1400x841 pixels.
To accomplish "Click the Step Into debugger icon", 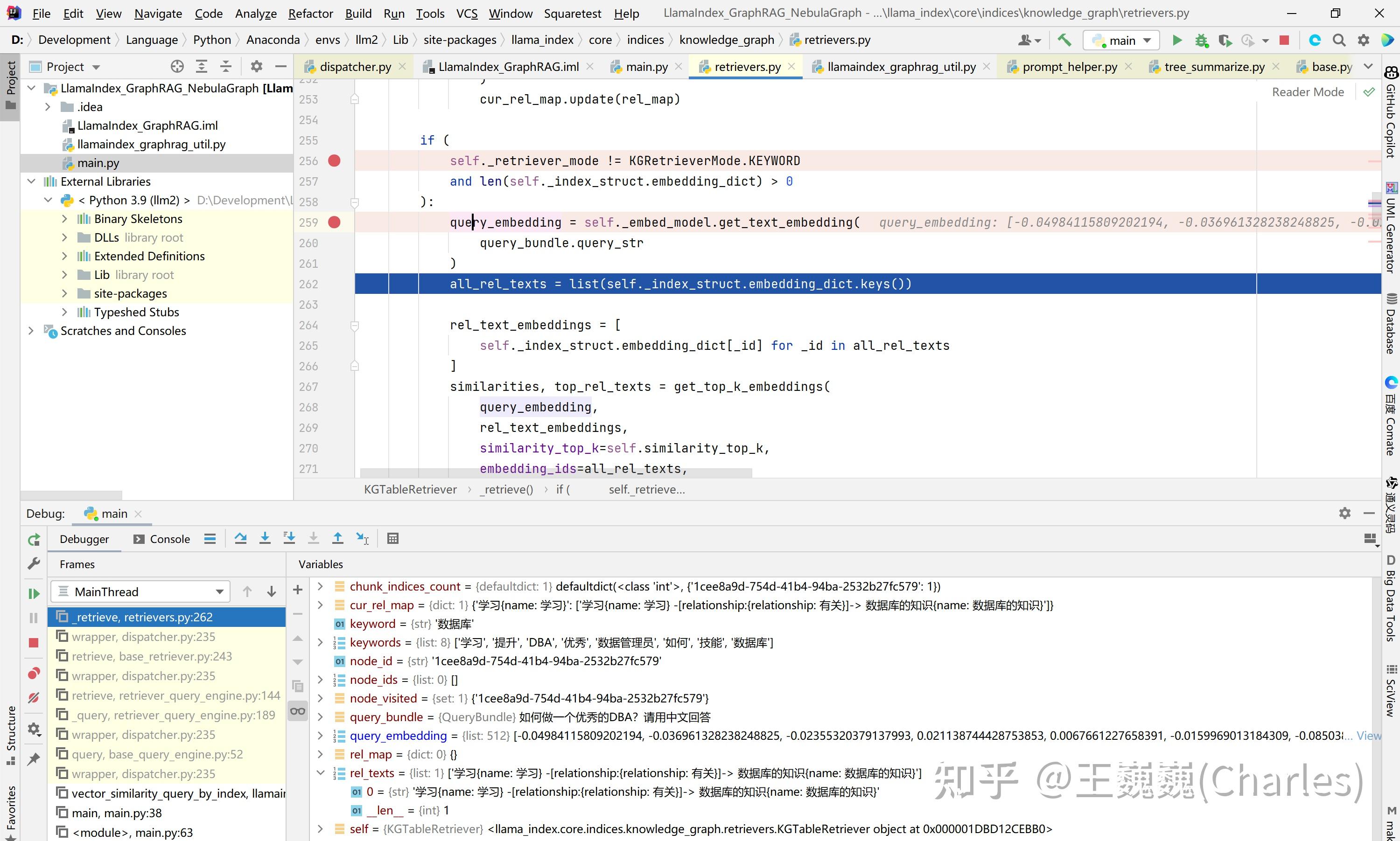I will coord(265,538).
